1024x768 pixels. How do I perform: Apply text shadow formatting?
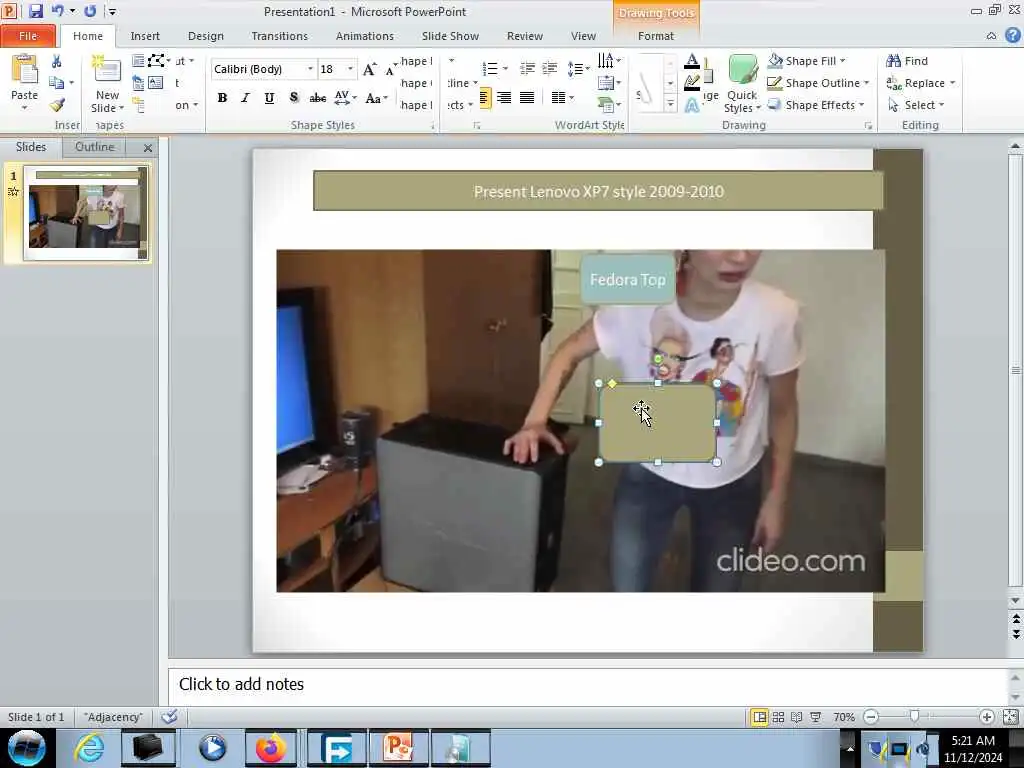(x=294, y=98)
